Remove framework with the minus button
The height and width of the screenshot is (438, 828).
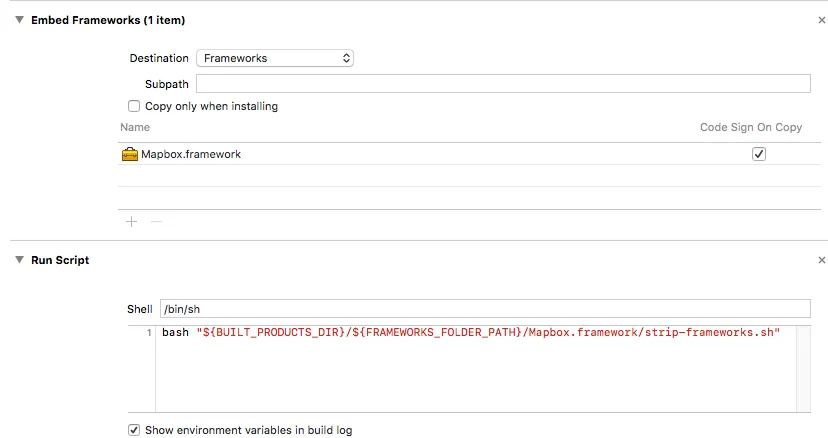pos(156,221)
